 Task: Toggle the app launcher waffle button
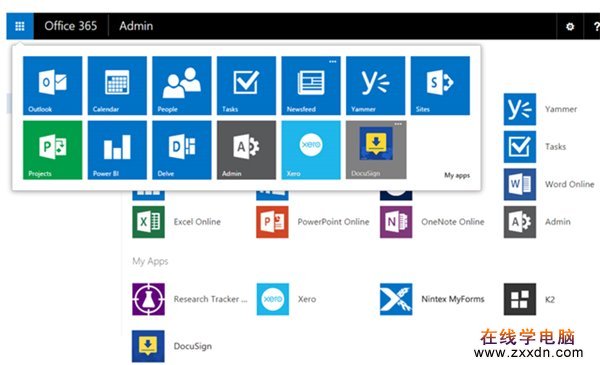click(20, 26)
